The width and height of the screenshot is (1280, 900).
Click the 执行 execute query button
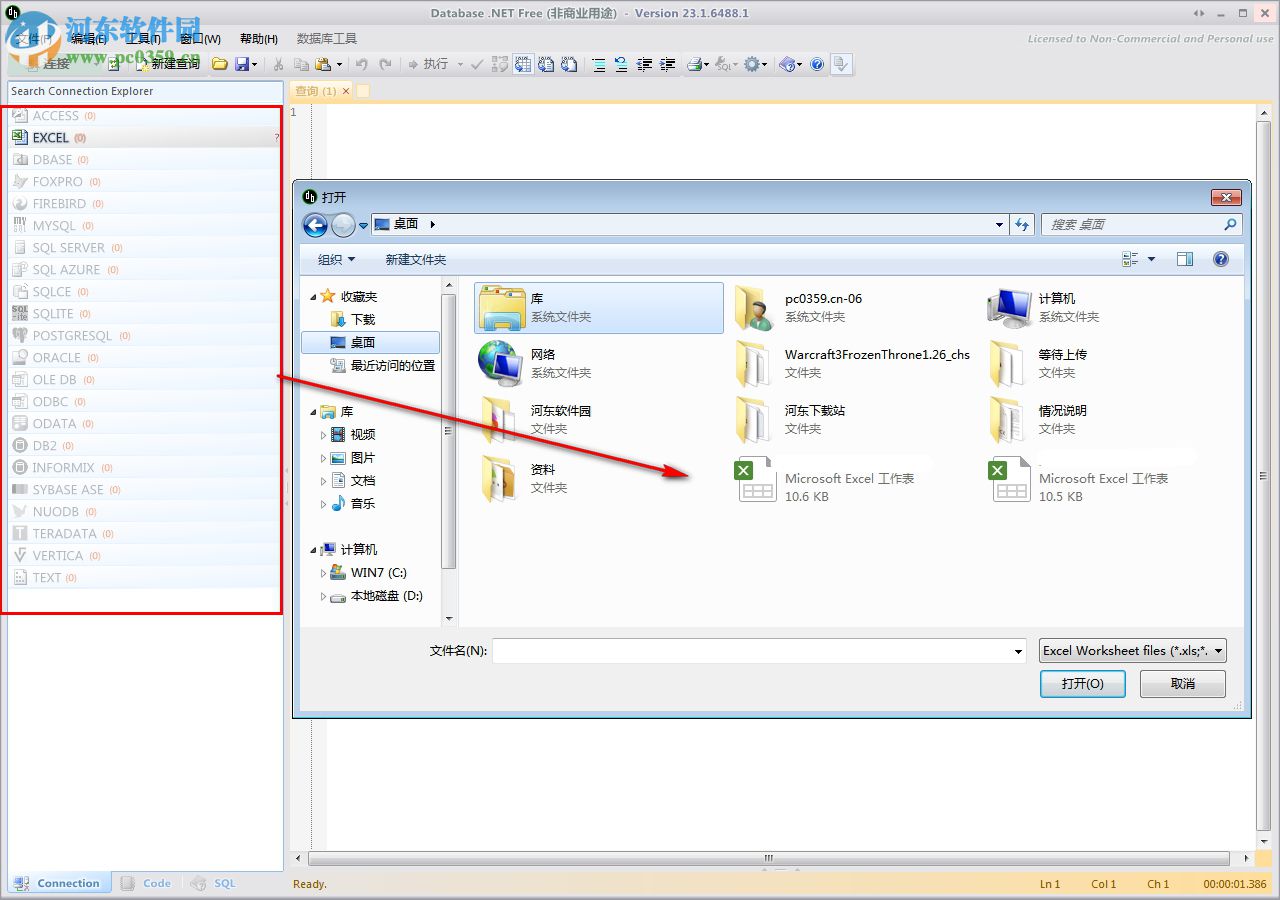point(428,64)
